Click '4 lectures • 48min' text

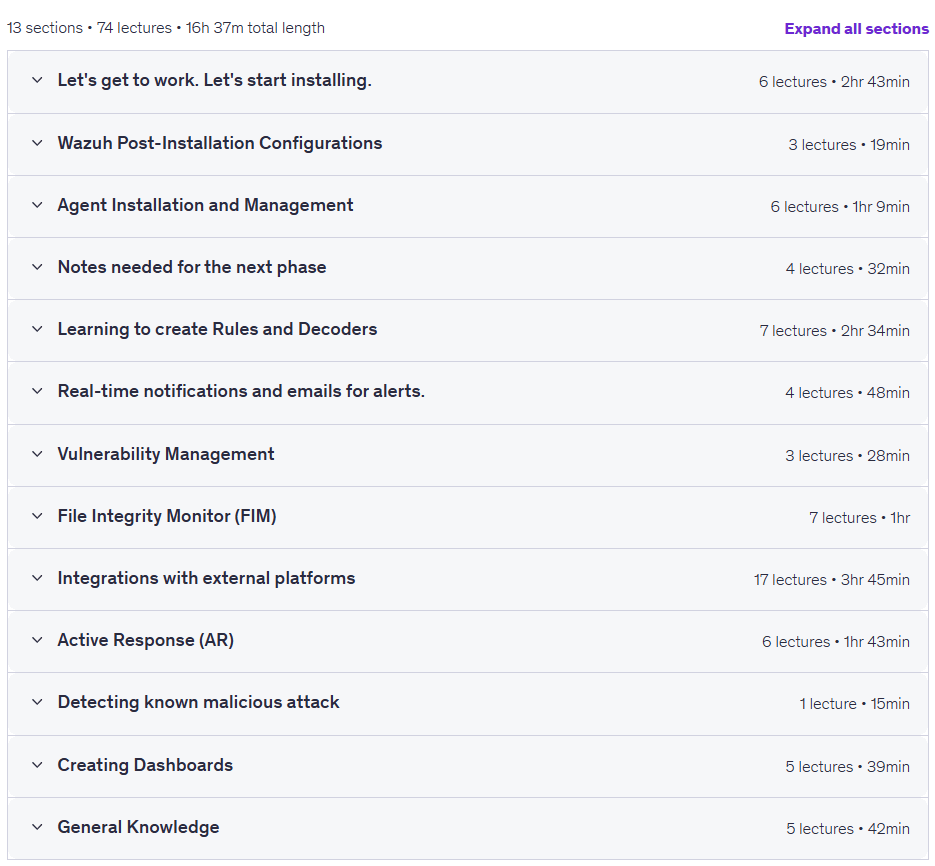pos(847,393)
